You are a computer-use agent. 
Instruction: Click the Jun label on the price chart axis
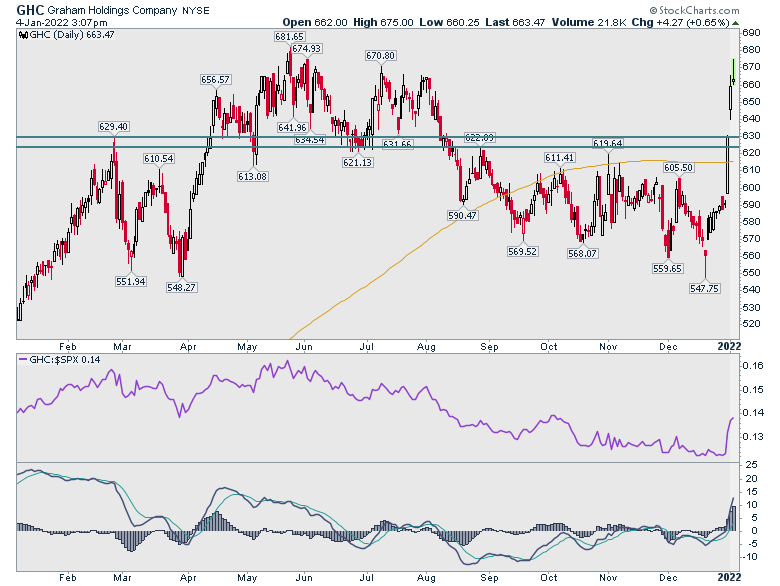tap(304, 347)
